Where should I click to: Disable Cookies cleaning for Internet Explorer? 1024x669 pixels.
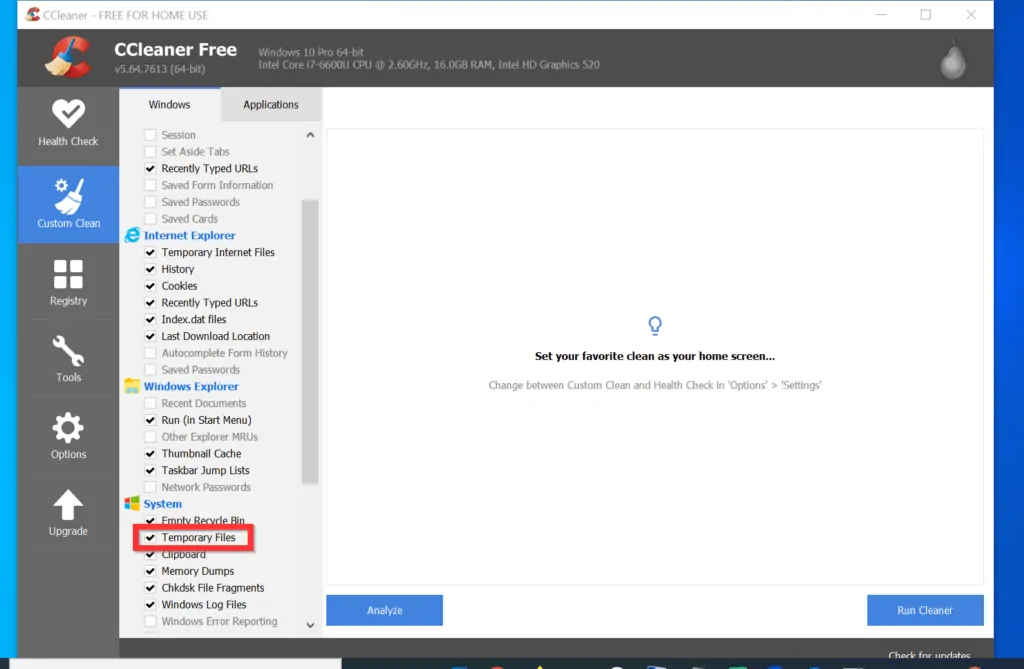pyautogui.click(x=150, y=285)
